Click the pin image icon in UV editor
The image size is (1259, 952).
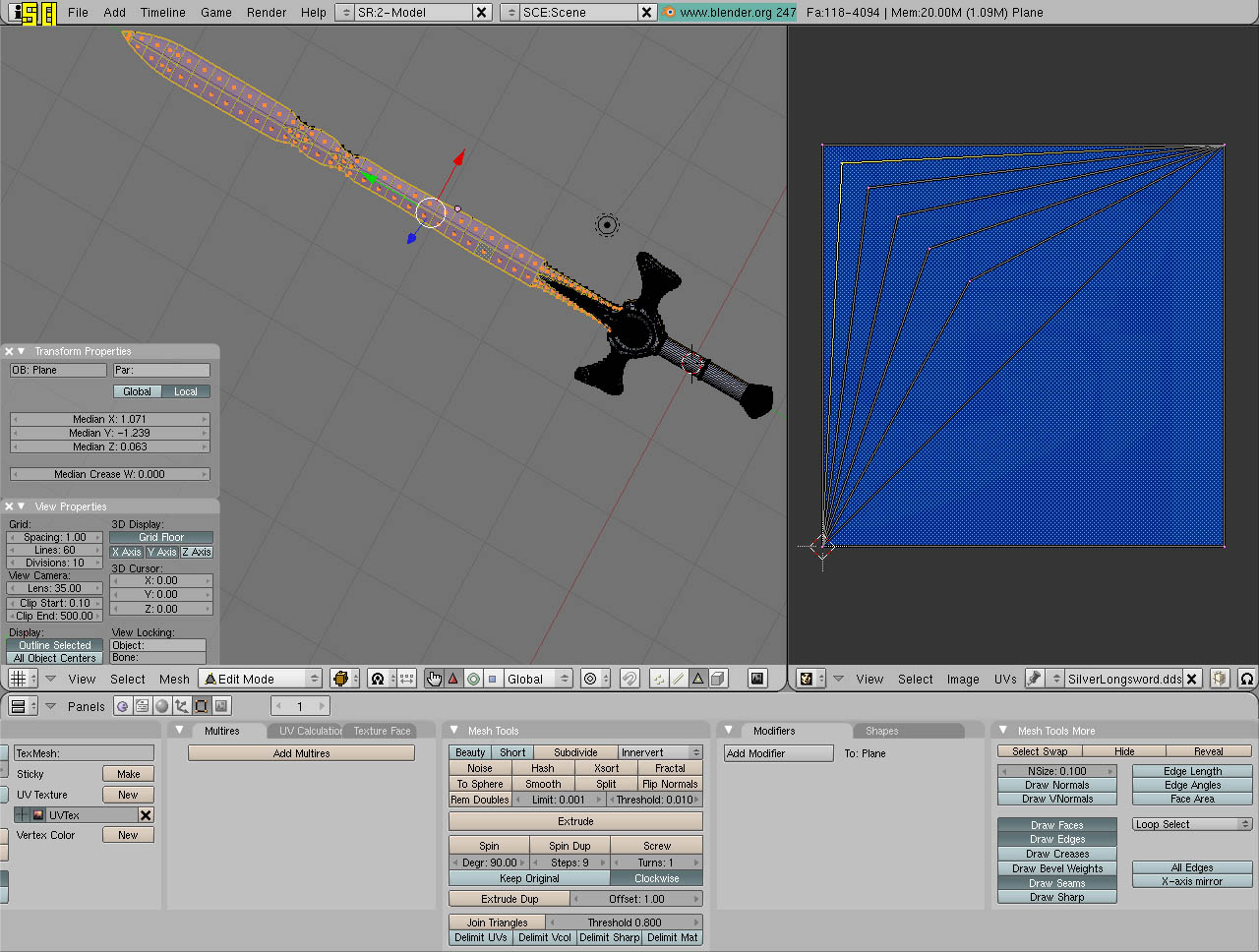pos(1034,679)
